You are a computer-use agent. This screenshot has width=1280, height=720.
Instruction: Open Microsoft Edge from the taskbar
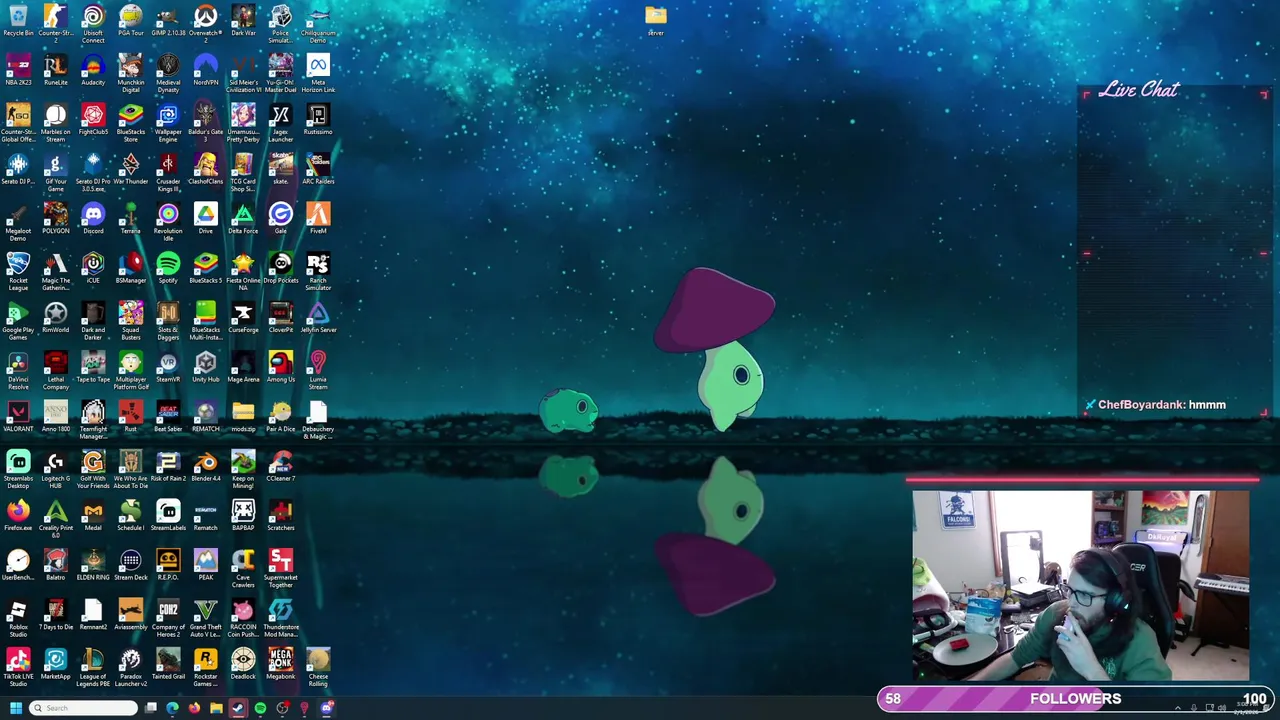[x=172, y=708]
